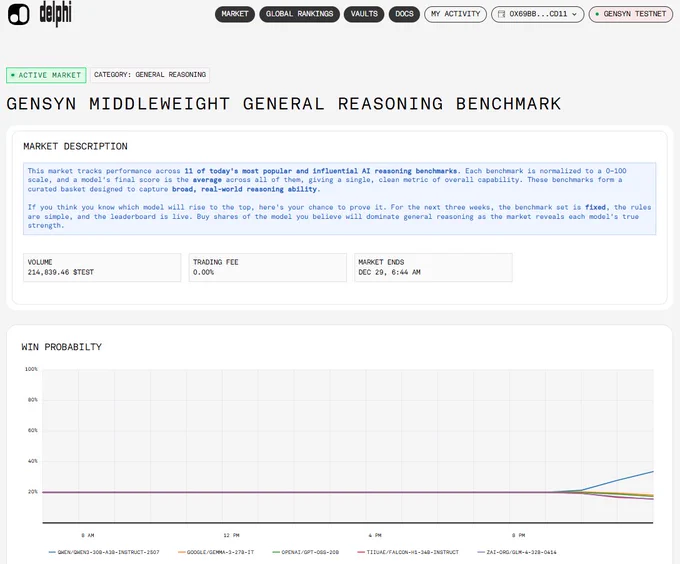Click the 20% y-axis label

click(33, 492)
